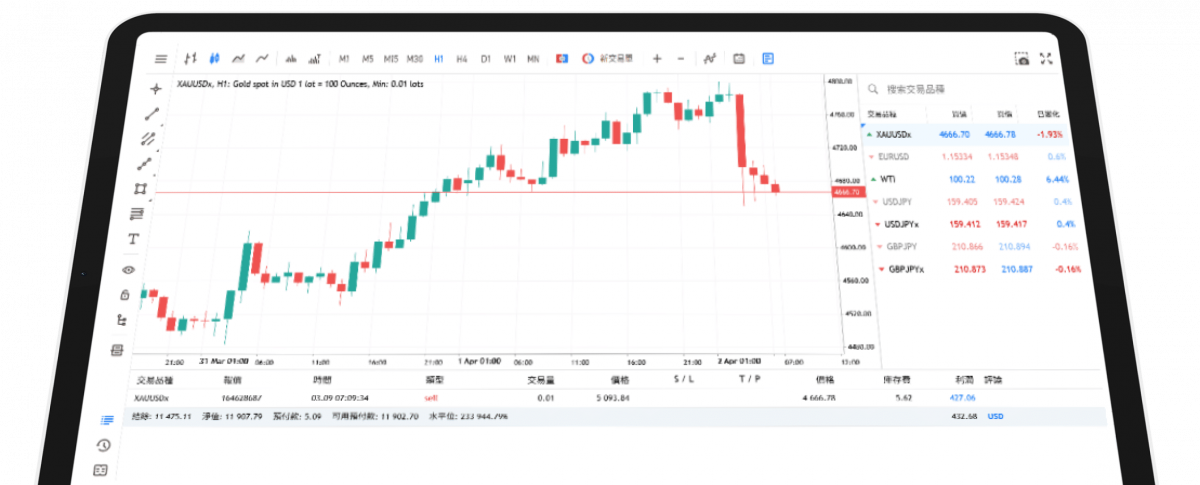Viewport: 1200px width, 485px height.
Task: Select the crosshair cursor tool
Action: [x=154, y=89]
